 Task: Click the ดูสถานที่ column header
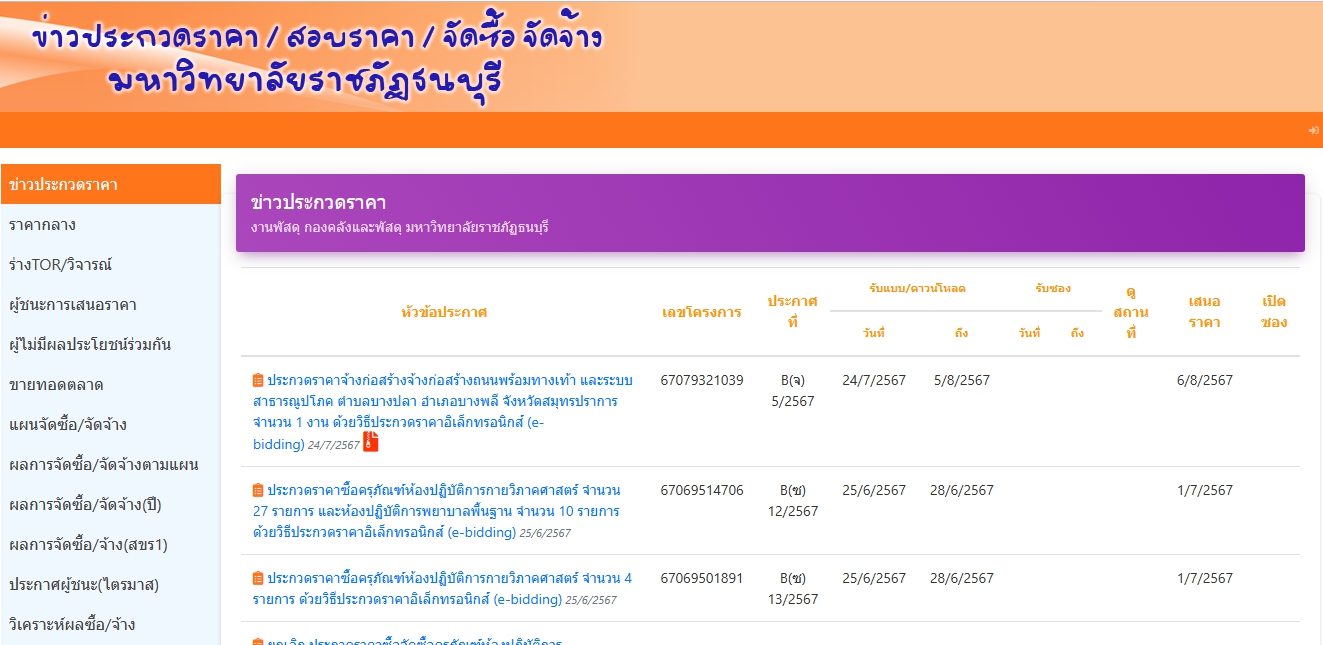1131,312
